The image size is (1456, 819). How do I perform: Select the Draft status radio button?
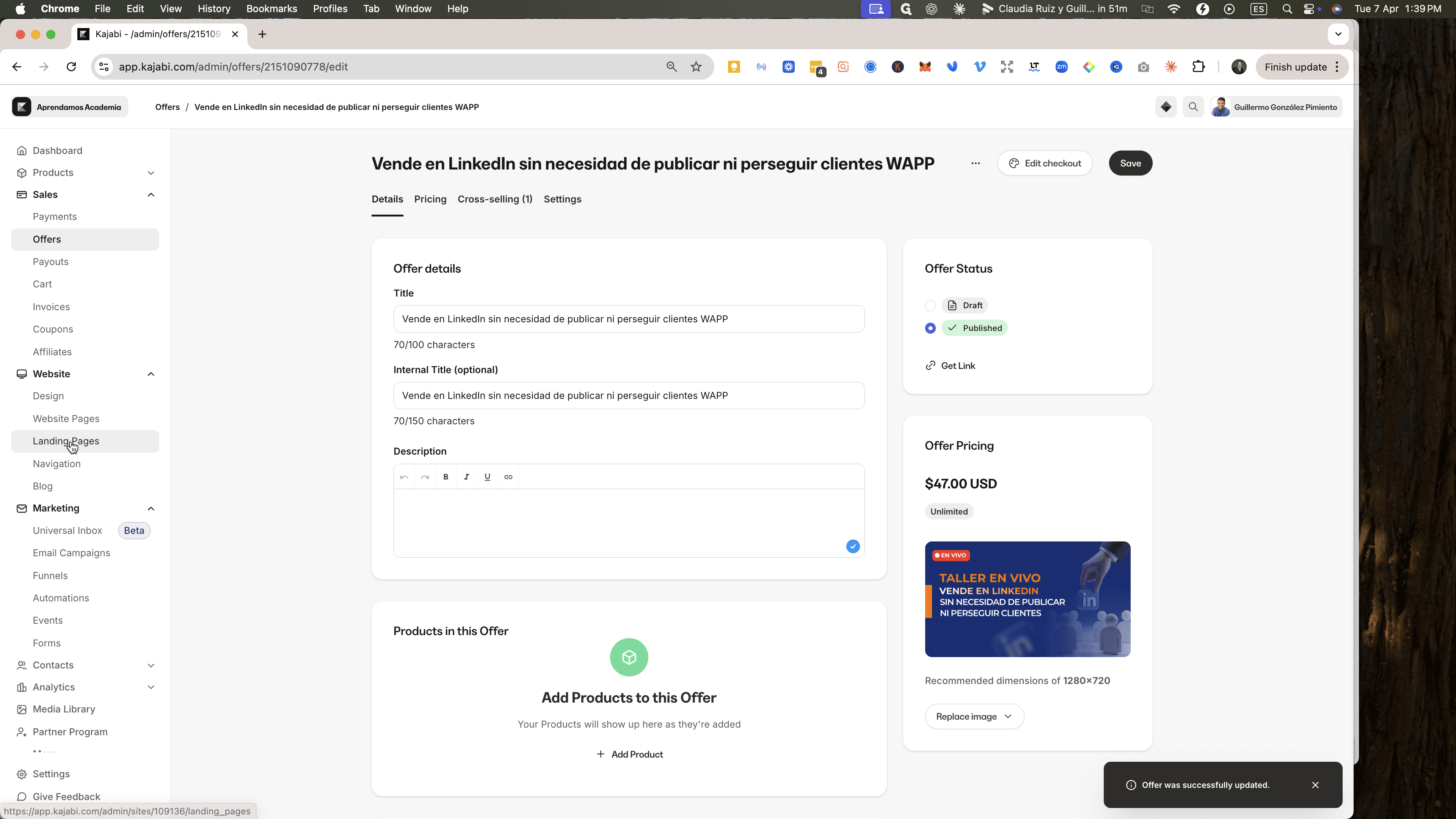pos(930,306)
